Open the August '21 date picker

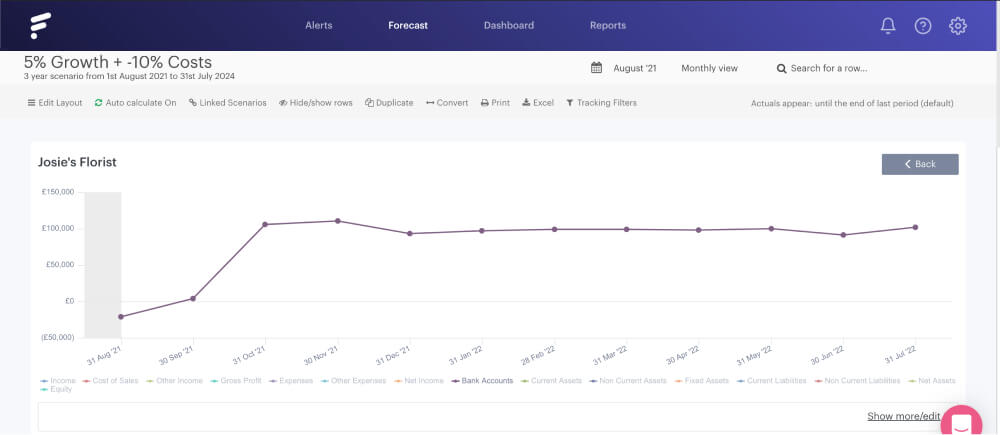635,68
